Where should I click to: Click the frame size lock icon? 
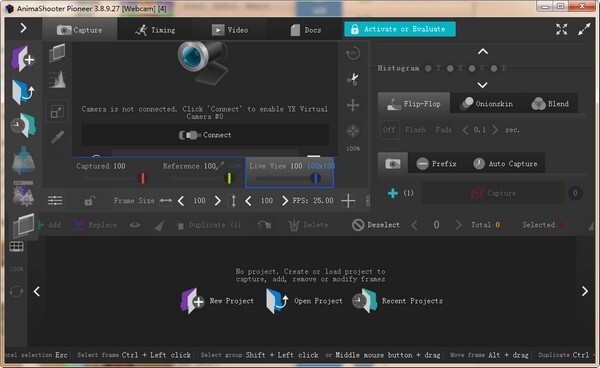[x=89, y=200]
